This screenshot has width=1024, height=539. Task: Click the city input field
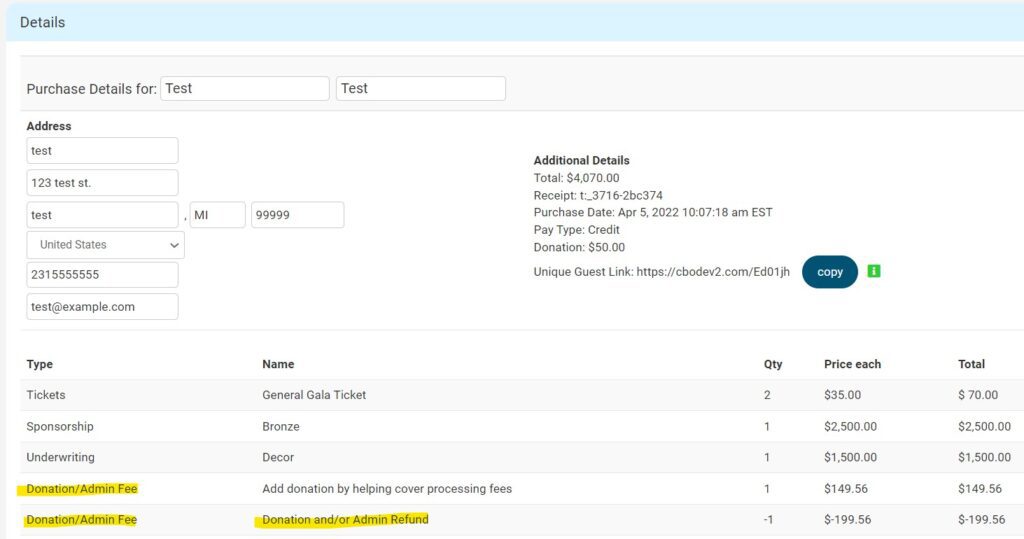pos(102,215)
